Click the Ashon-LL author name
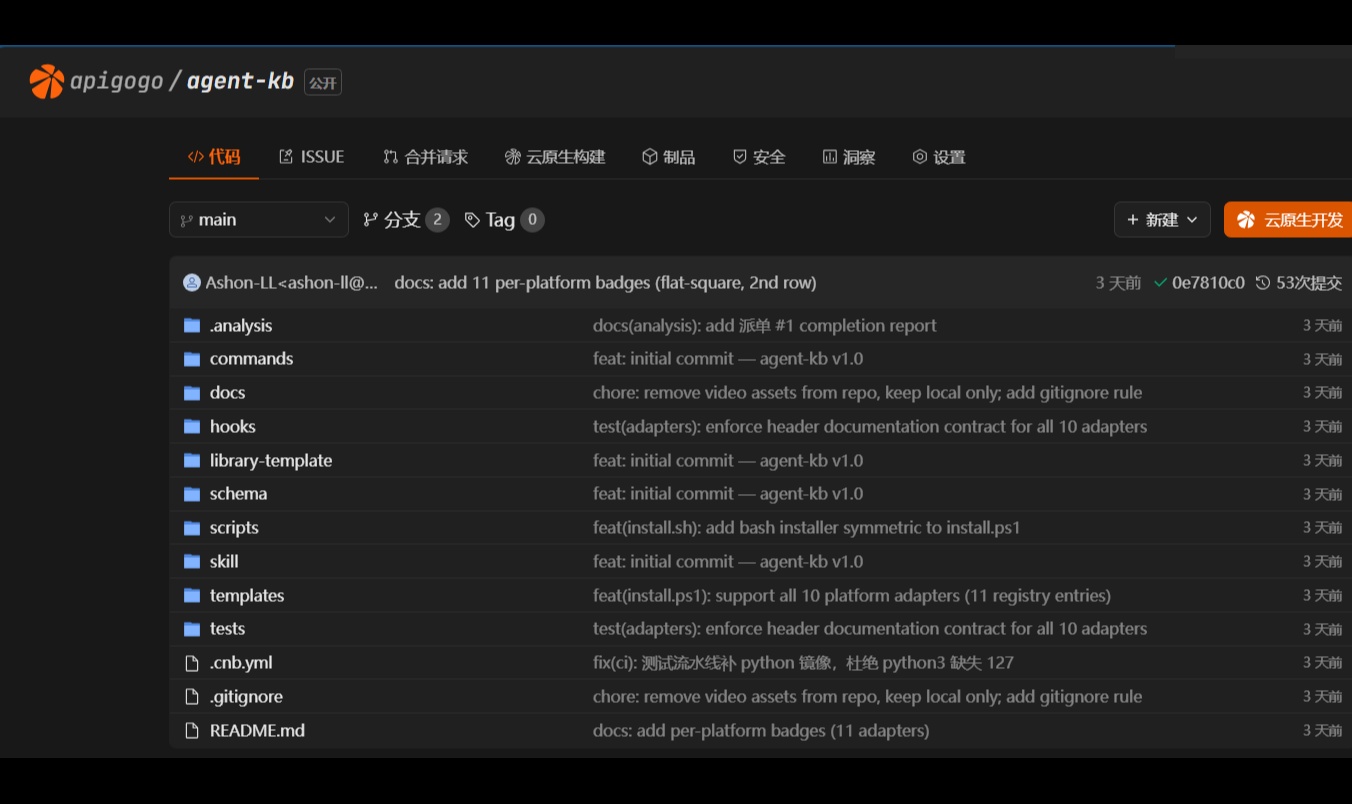Screen dimensions: 1352x804 tap(292, 283)
